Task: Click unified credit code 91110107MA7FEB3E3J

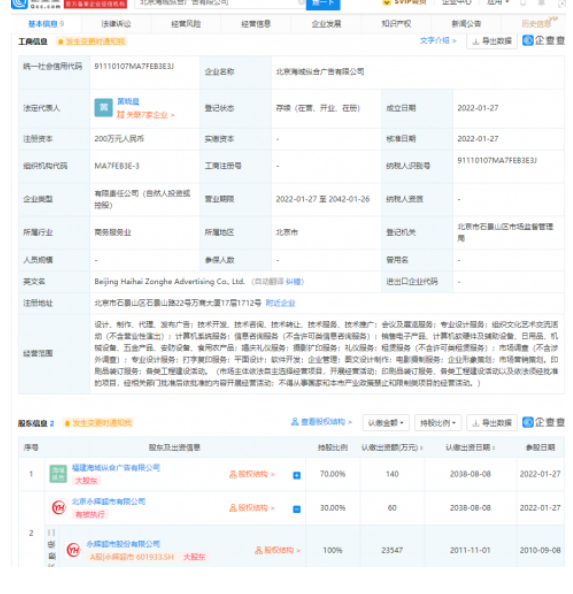Action: [x=134, y=66]
